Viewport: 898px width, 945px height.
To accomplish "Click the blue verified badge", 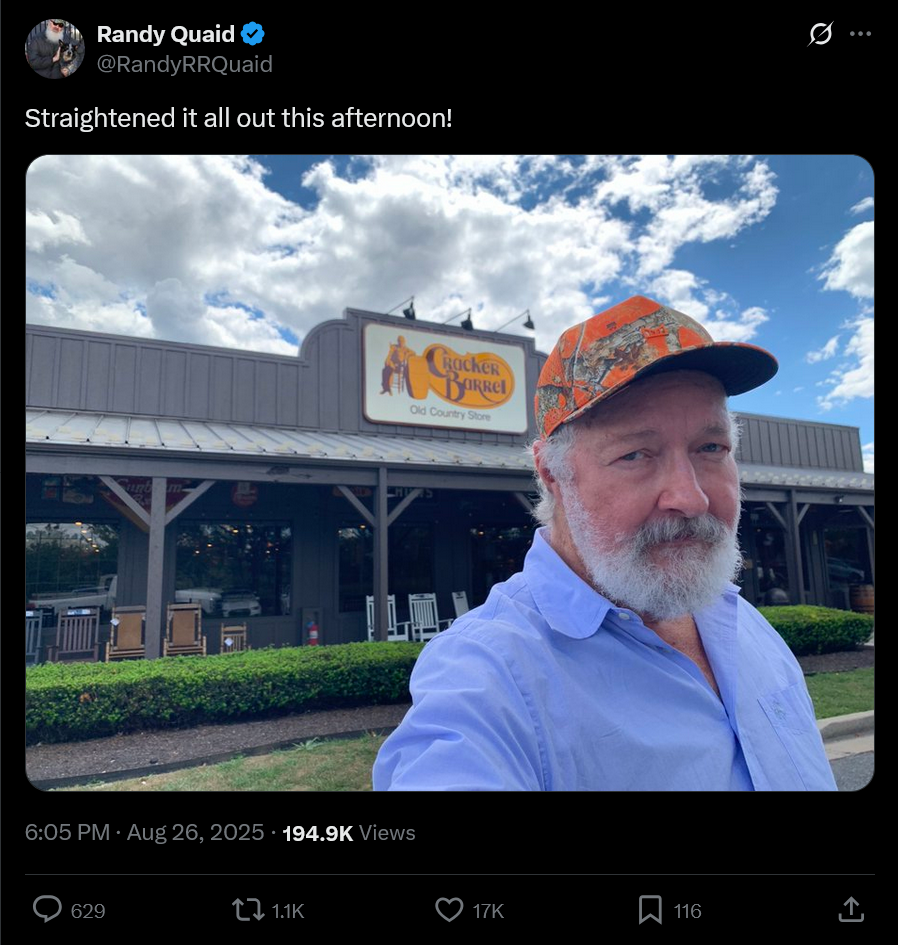I will (x=253, y=34).
